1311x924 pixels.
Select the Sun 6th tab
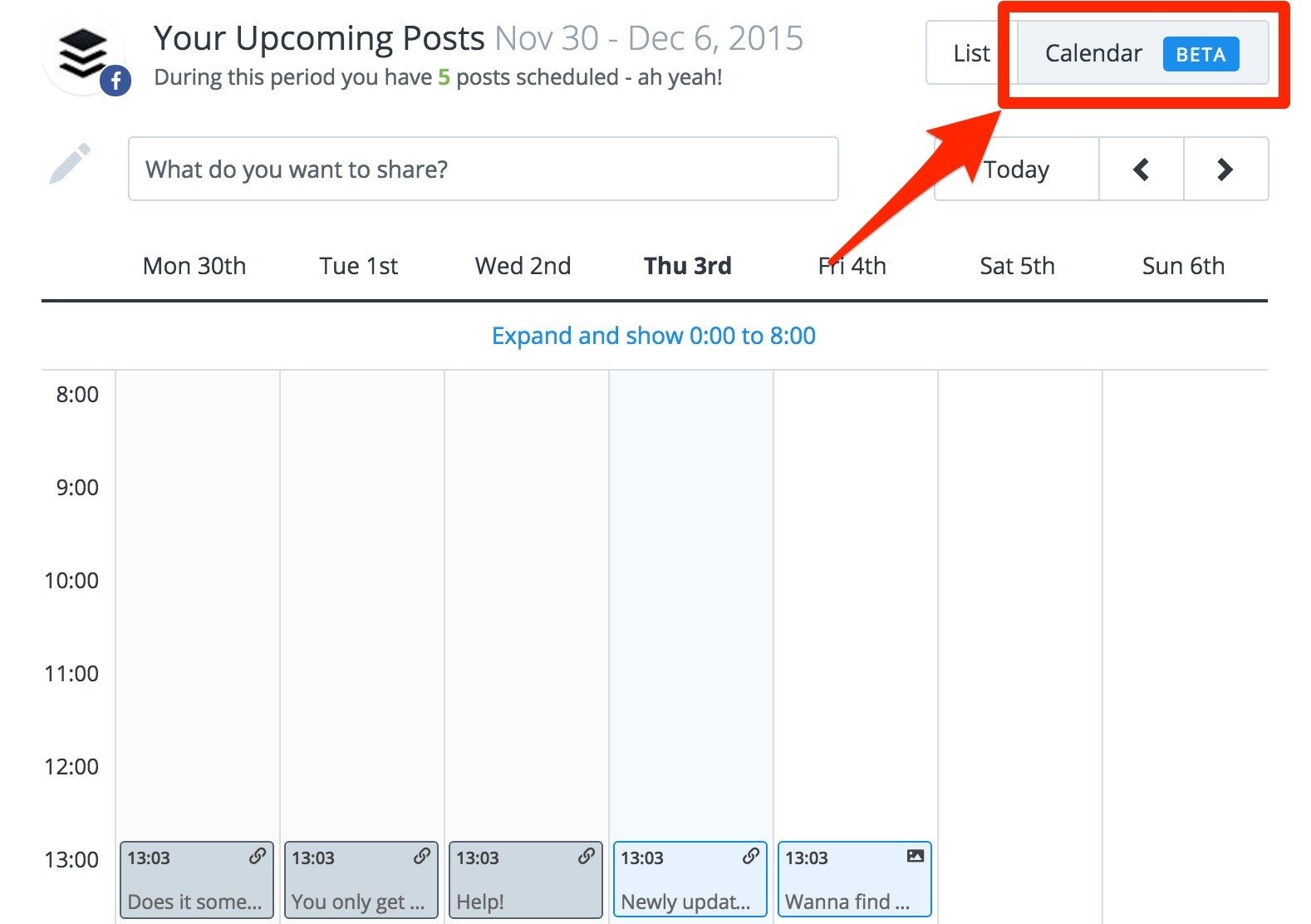pos(1183,266)
